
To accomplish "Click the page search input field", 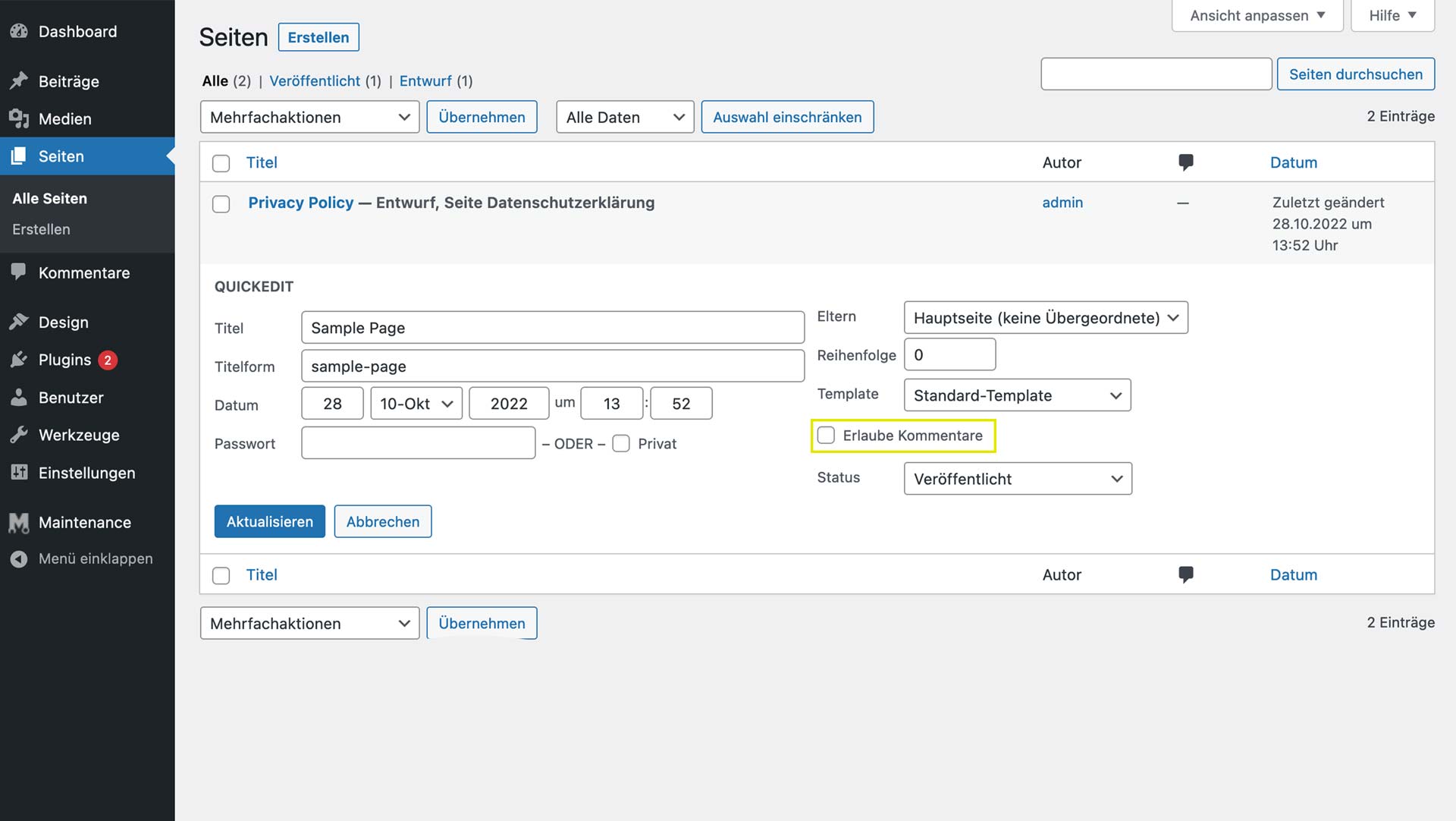I will click(x=1156, y=74).
